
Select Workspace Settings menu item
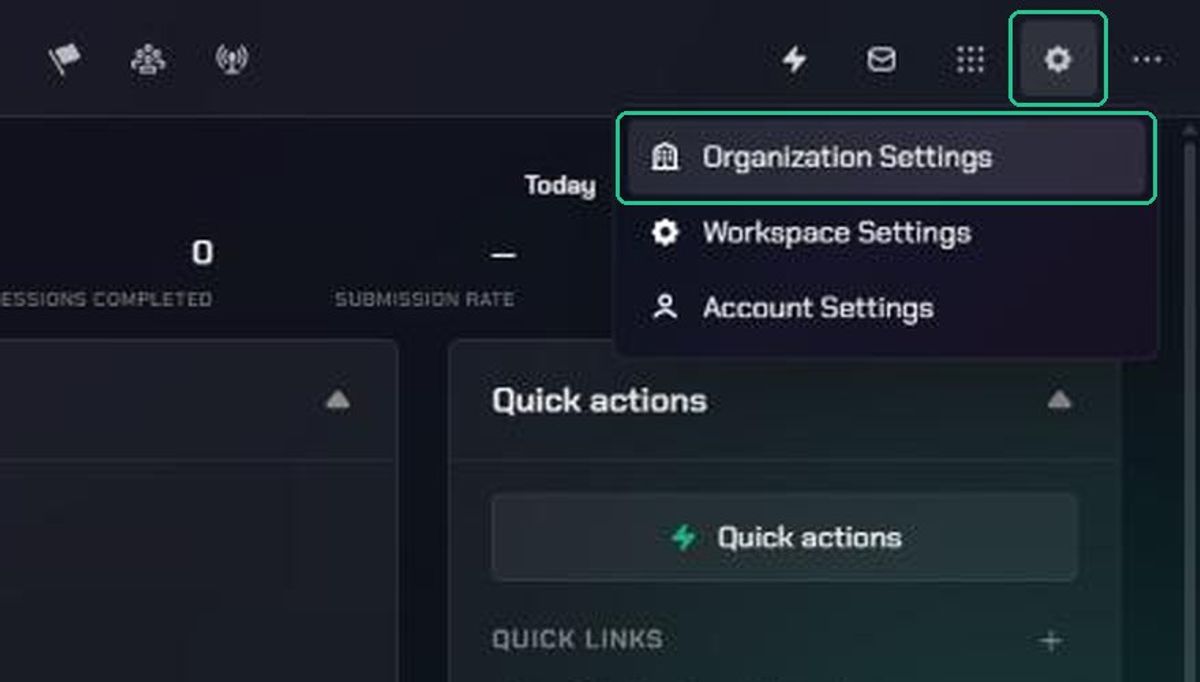pos(886,233)
